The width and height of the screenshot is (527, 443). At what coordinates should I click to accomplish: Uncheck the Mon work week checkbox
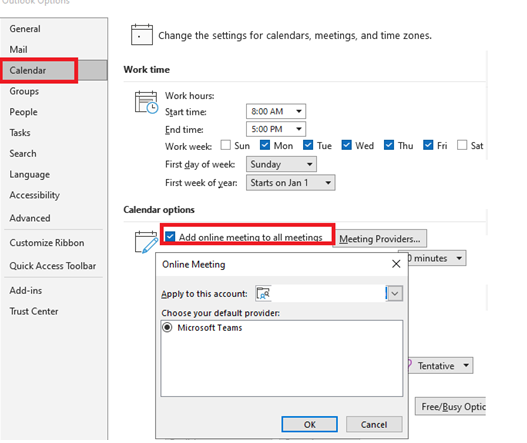[265, 145]
